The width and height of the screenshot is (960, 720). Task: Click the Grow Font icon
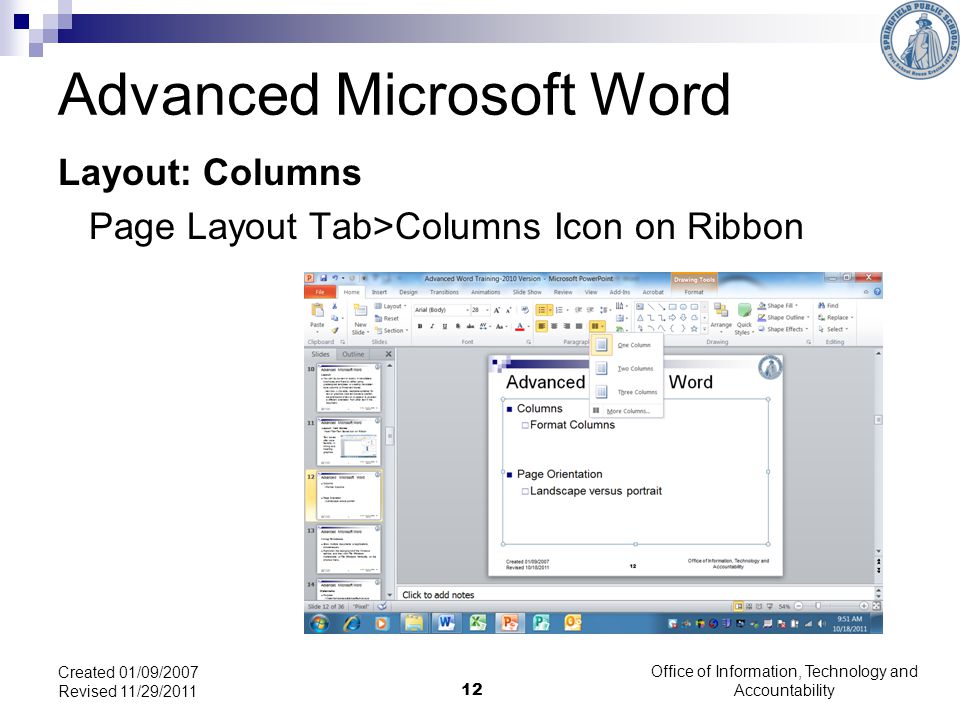pyautogui.click(x=497, y=310)
